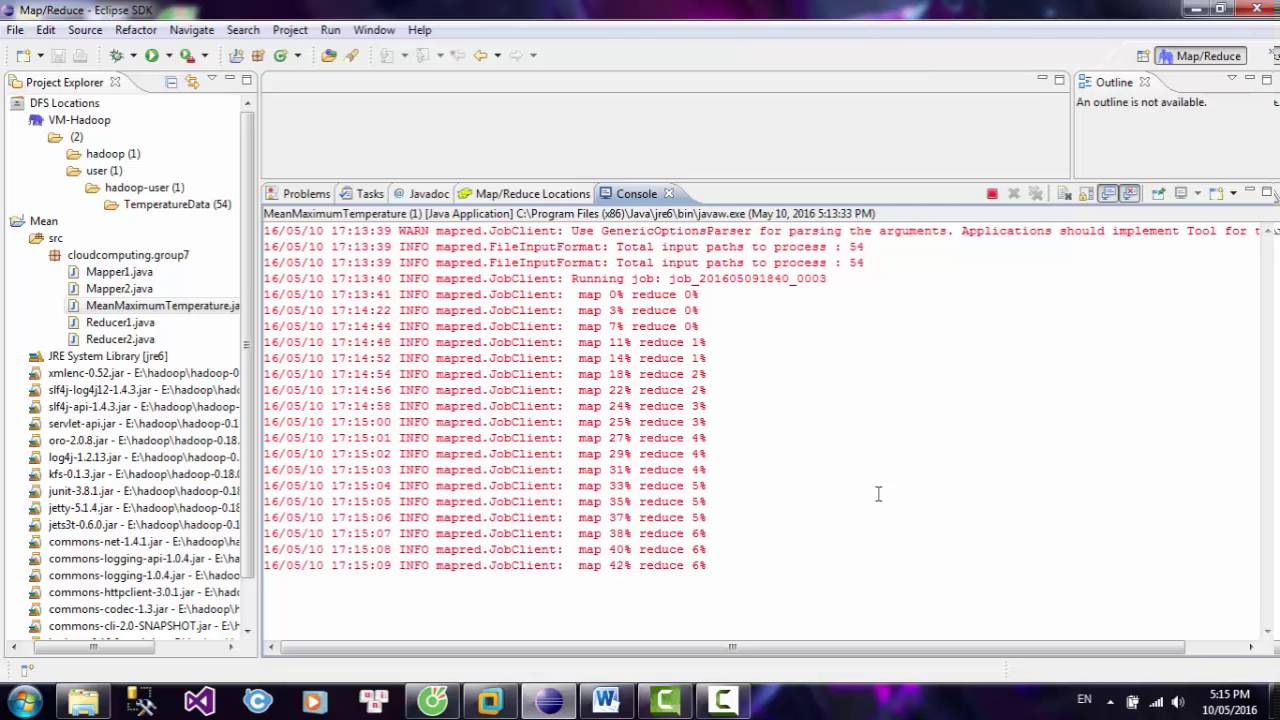This screenshot has width=1280, height=720.
Task: Open the File menu
Action: (x=15, y=30)
